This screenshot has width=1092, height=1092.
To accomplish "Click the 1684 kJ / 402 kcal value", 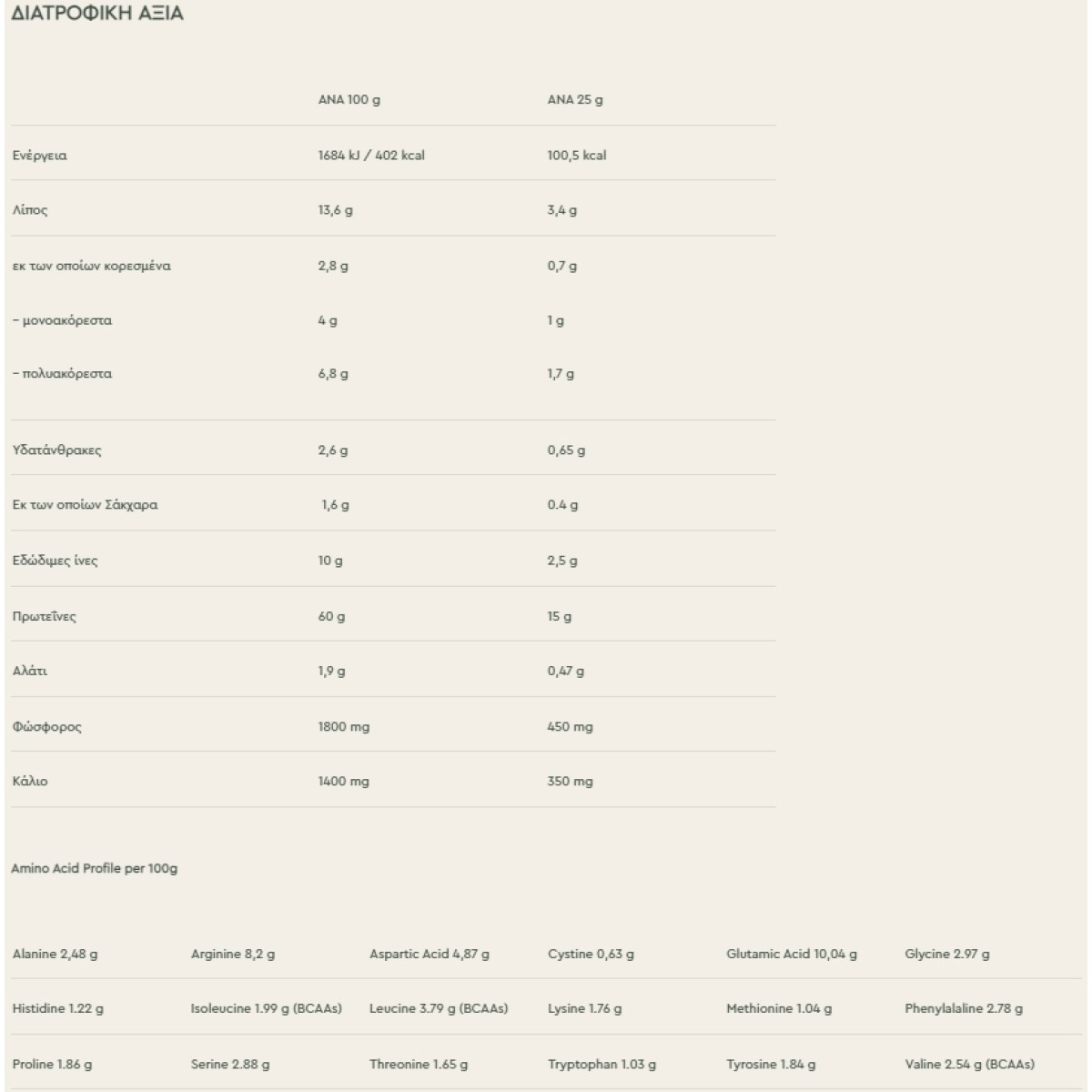I will click(x=371, y=156).
